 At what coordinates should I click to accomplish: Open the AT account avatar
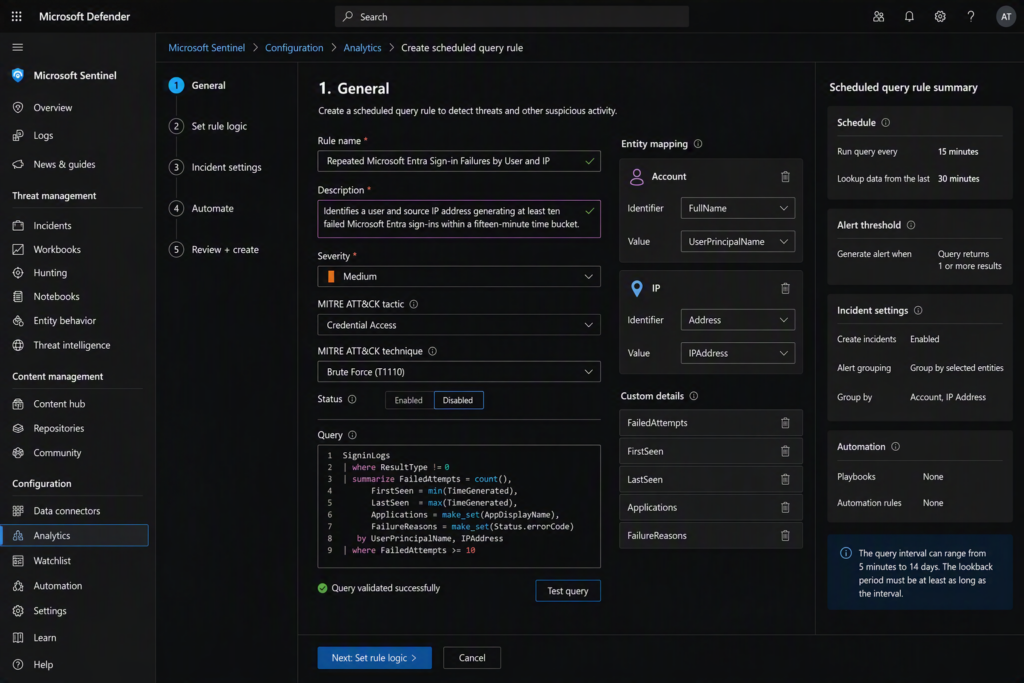point(1006,16)
